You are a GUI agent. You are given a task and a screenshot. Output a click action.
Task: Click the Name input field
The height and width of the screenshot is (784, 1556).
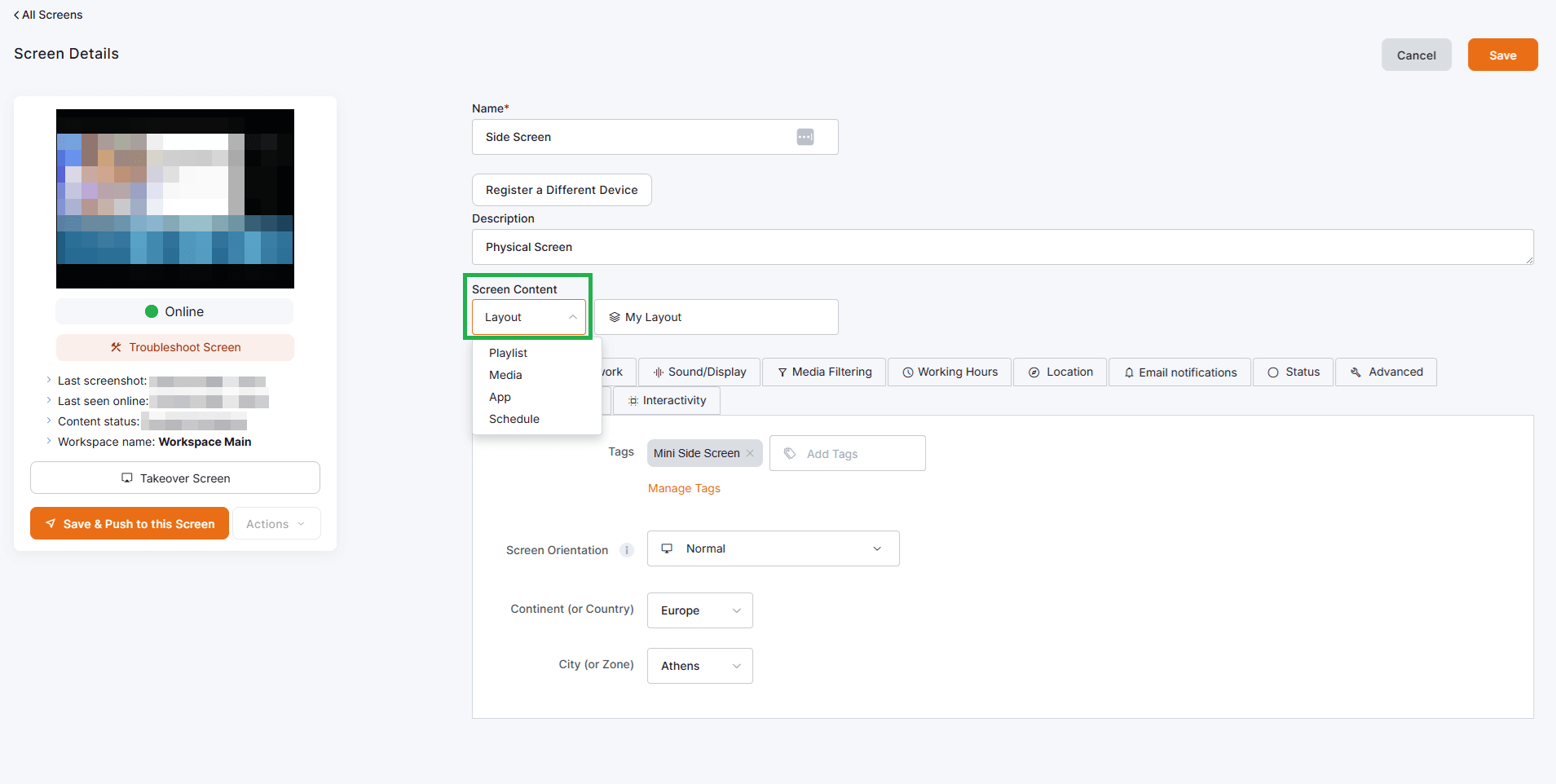coord(655,137)
